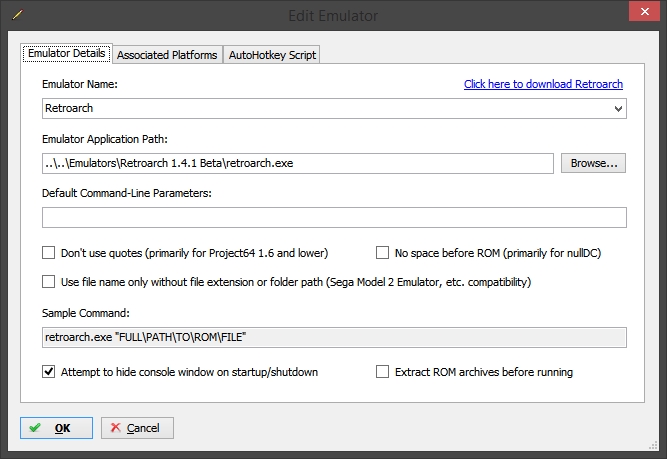Image resolution: width=667 pixels, height=459 pixels.
Task: Enable No space before ROM checkbox
Action: [382, 253]
